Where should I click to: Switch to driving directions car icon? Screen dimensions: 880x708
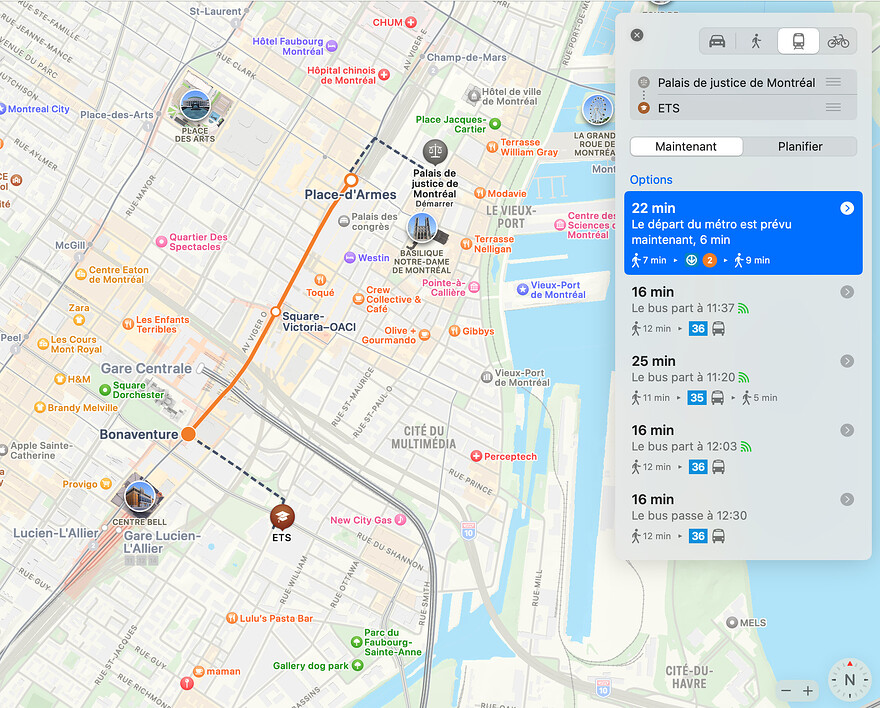point(717,41)
